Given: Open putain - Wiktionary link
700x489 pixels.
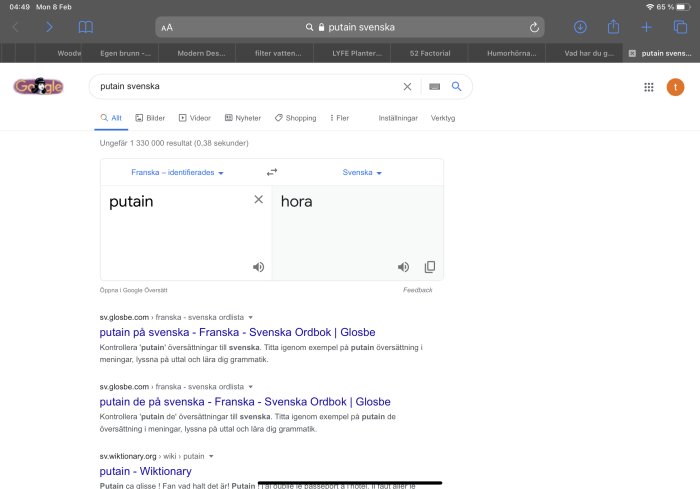Looking at the screenshot, I should click(145, 471).
